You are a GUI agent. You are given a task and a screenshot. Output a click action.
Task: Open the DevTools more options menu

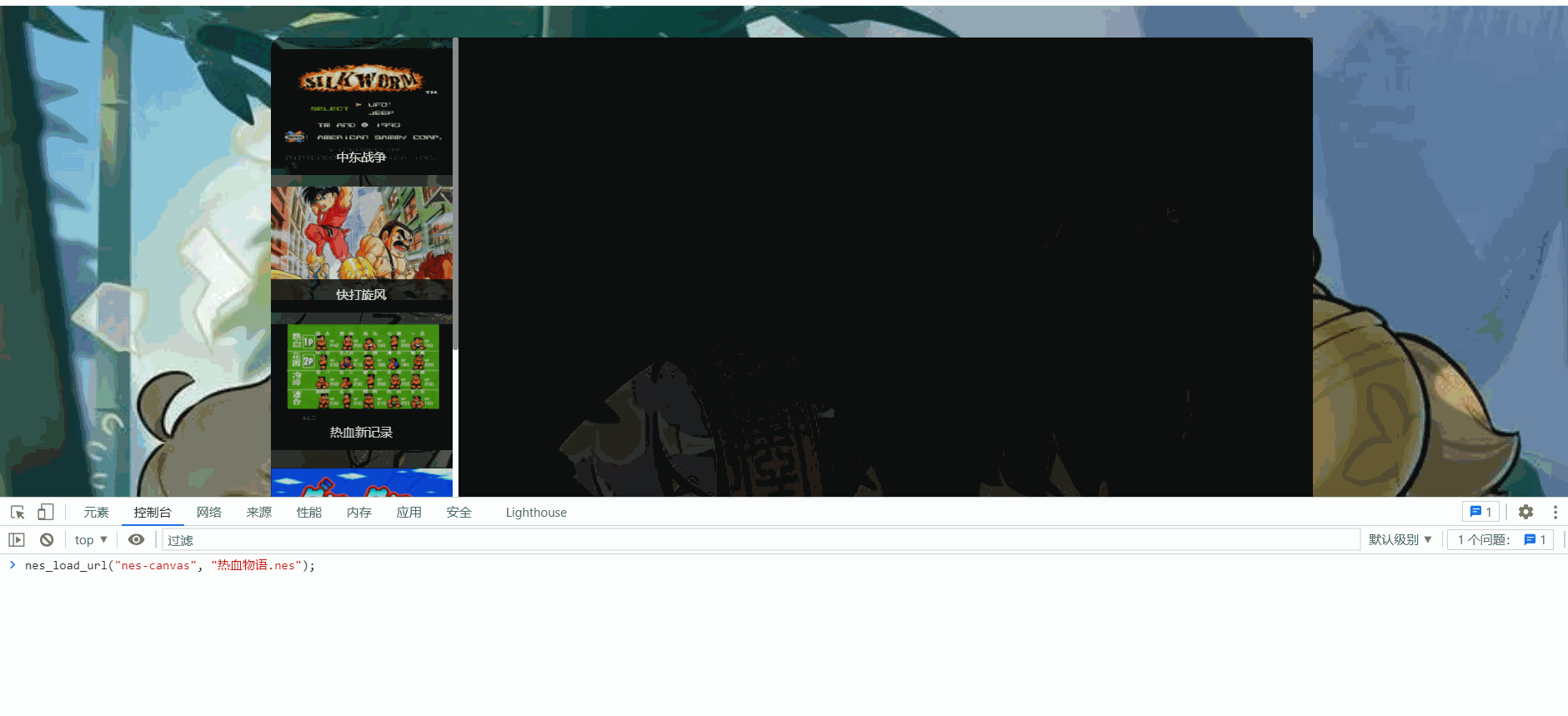point(1555,512)
